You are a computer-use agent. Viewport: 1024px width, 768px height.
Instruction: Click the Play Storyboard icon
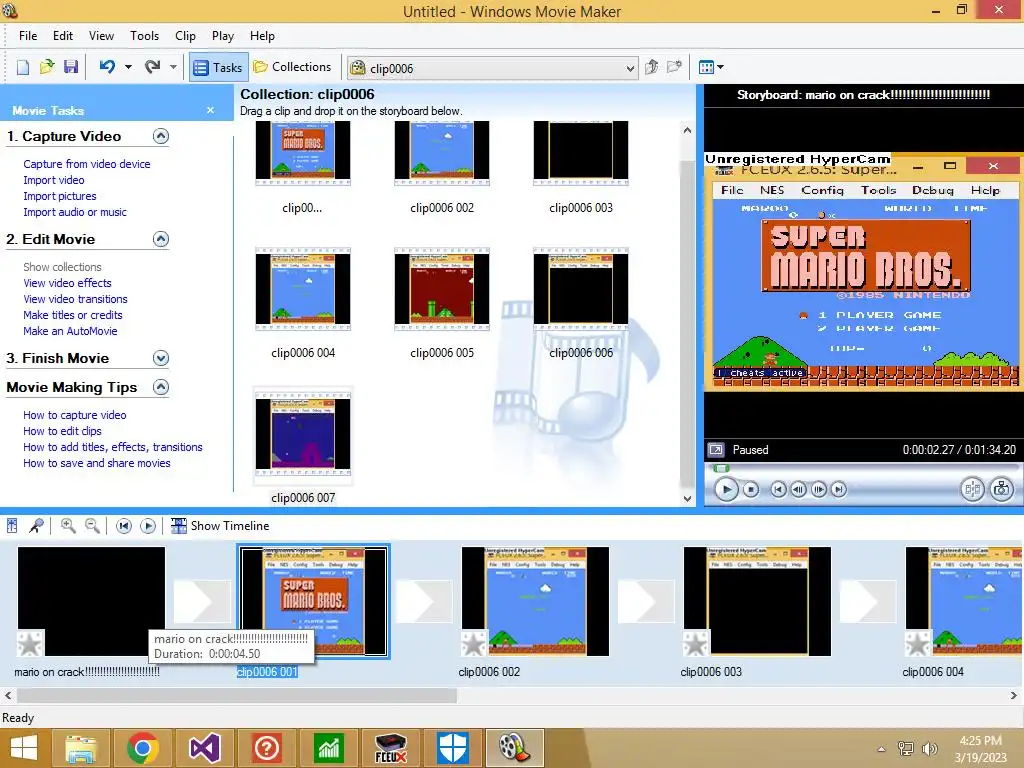point(148,526)
